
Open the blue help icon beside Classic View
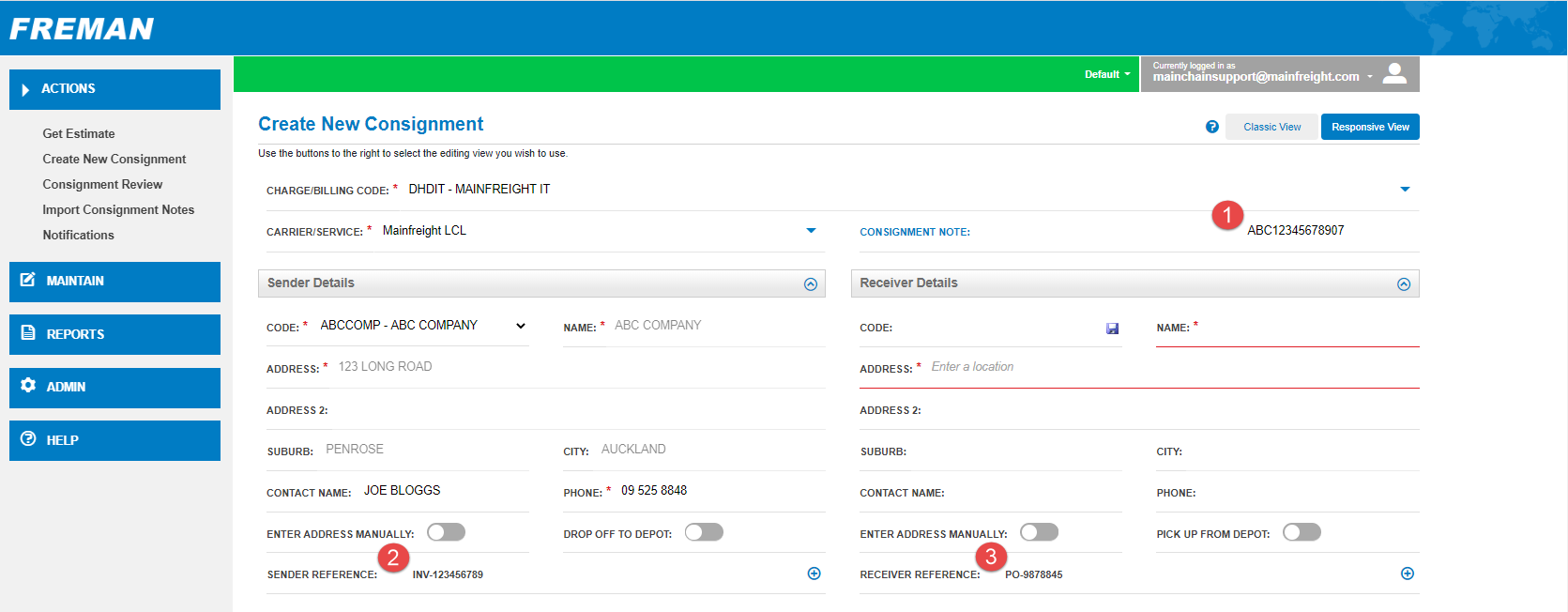1212,127
